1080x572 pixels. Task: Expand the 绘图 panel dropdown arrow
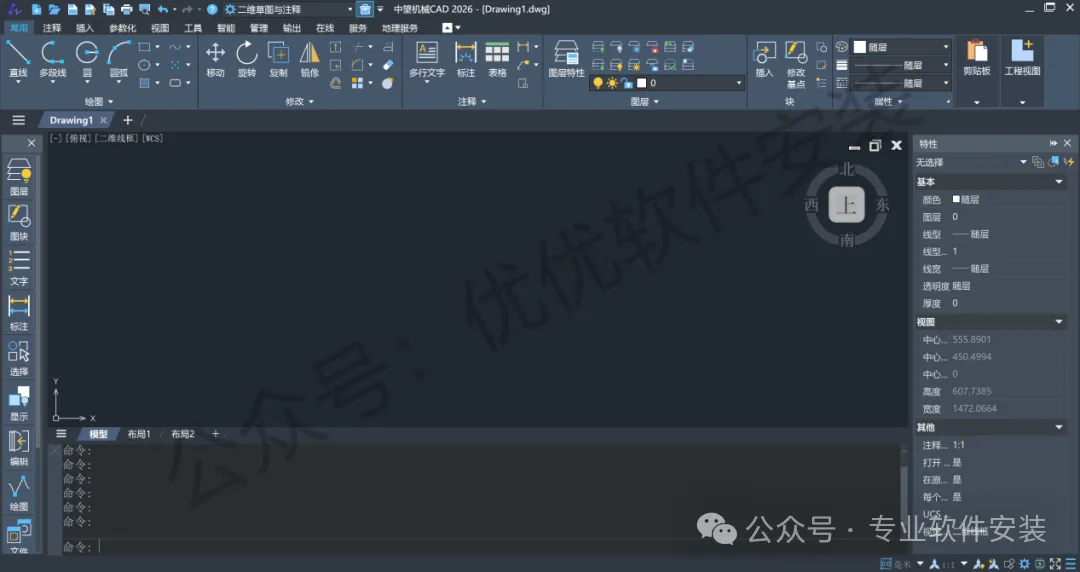coord(111,101)
